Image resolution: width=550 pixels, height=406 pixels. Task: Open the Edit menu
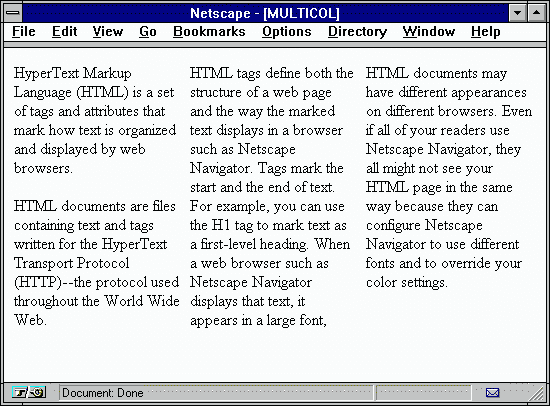(65, 32)
